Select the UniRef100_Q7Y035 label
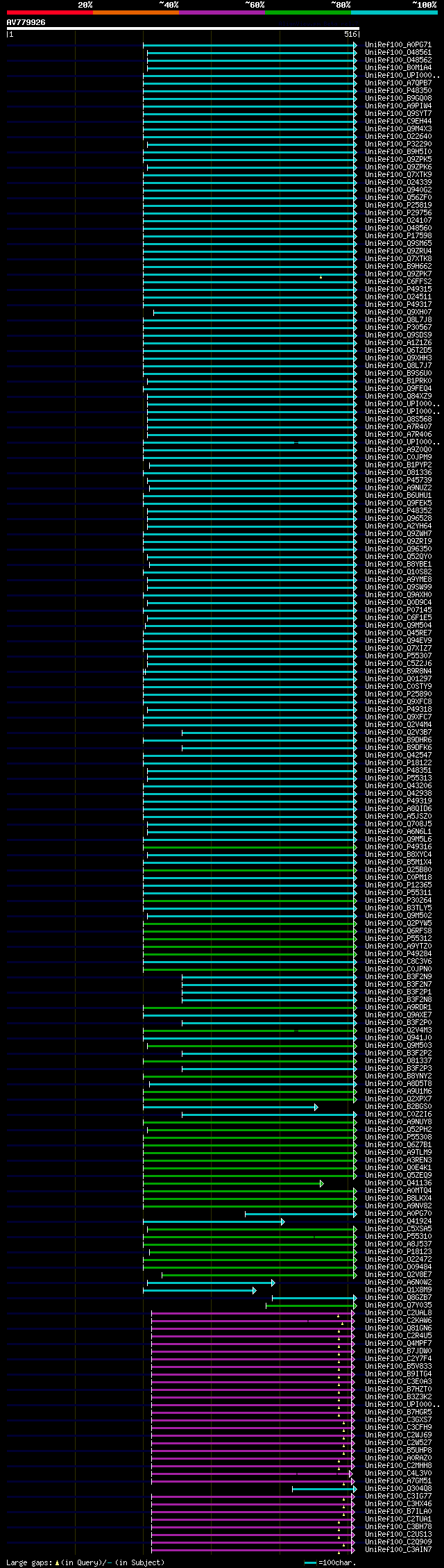Screen dimensions: 444x1568 [x=398, y=1306]
